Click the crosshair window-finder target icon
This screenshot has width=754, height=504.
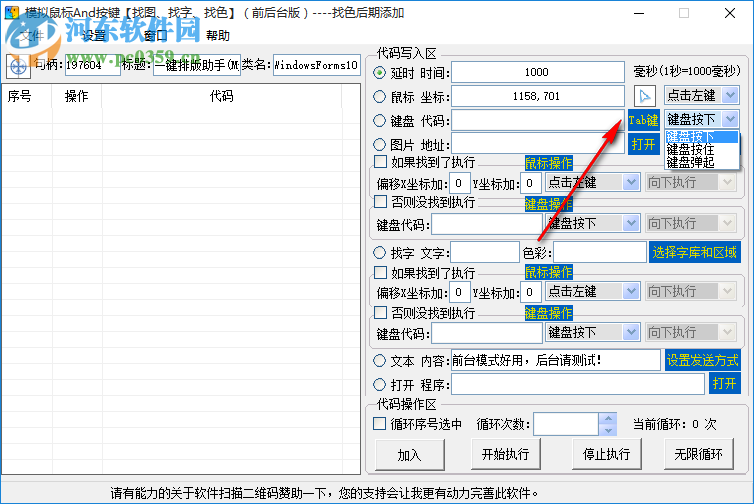click(x=18, y=66)
